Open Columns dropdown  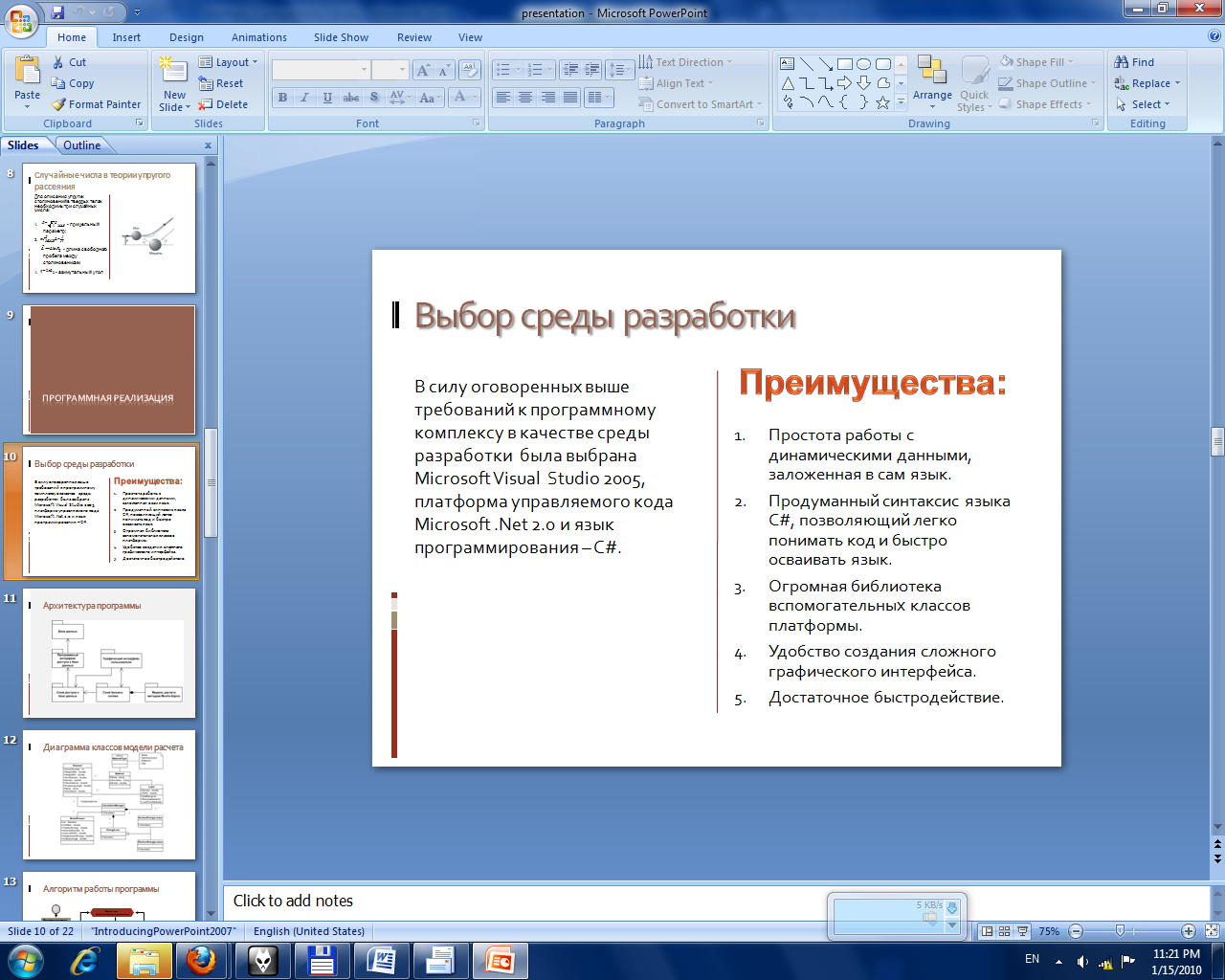point(599,97)
